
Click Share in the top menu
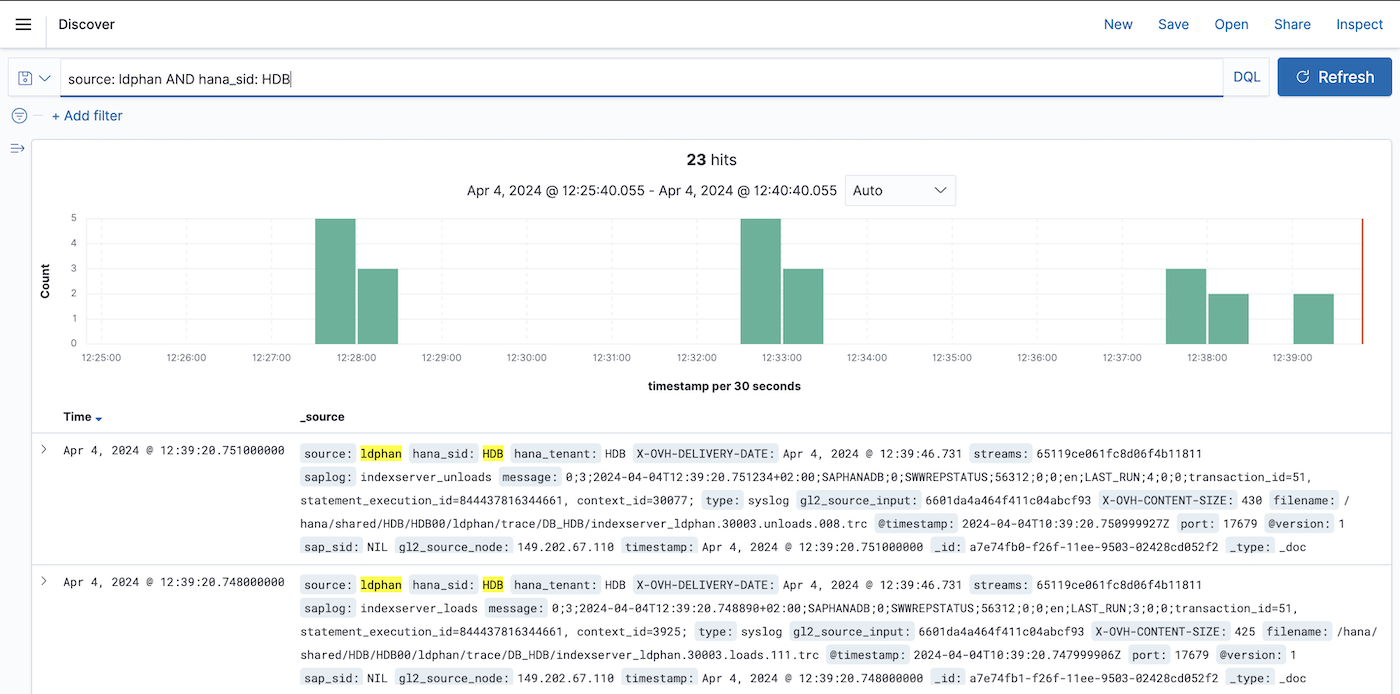1292,24
